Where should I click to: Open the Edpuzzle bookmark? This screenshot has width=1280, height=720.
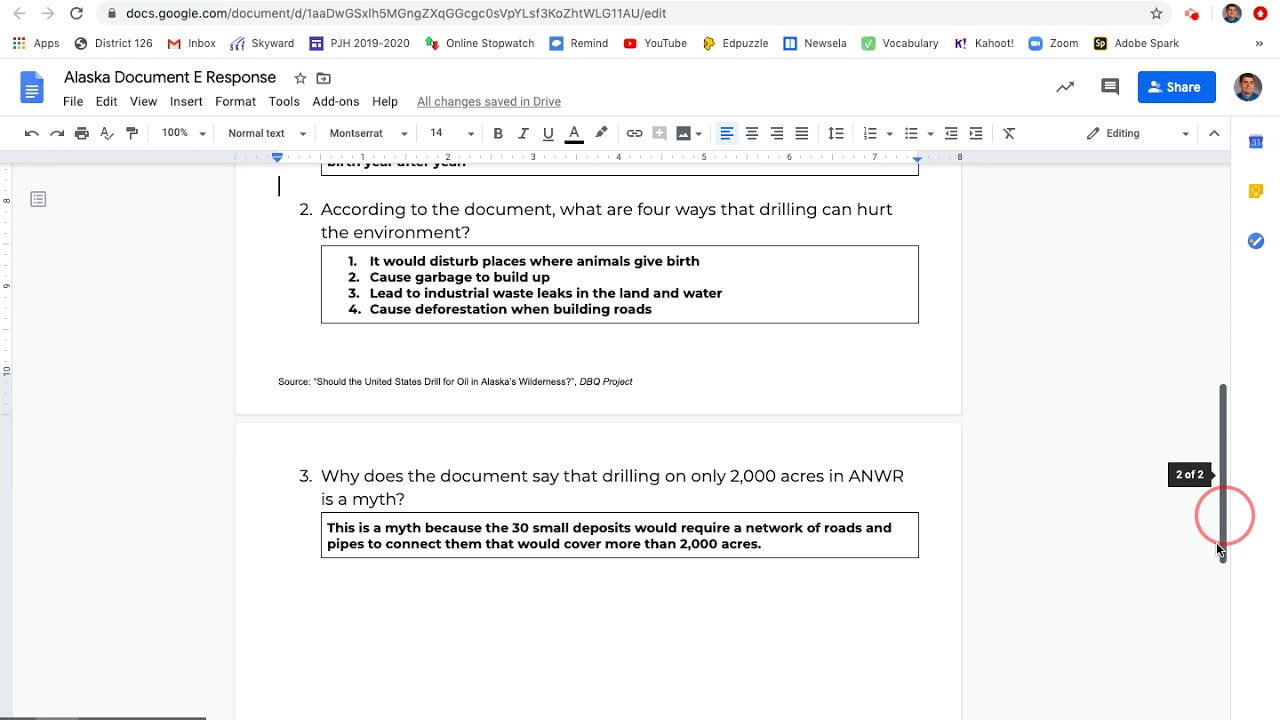(x=735, y=43)
